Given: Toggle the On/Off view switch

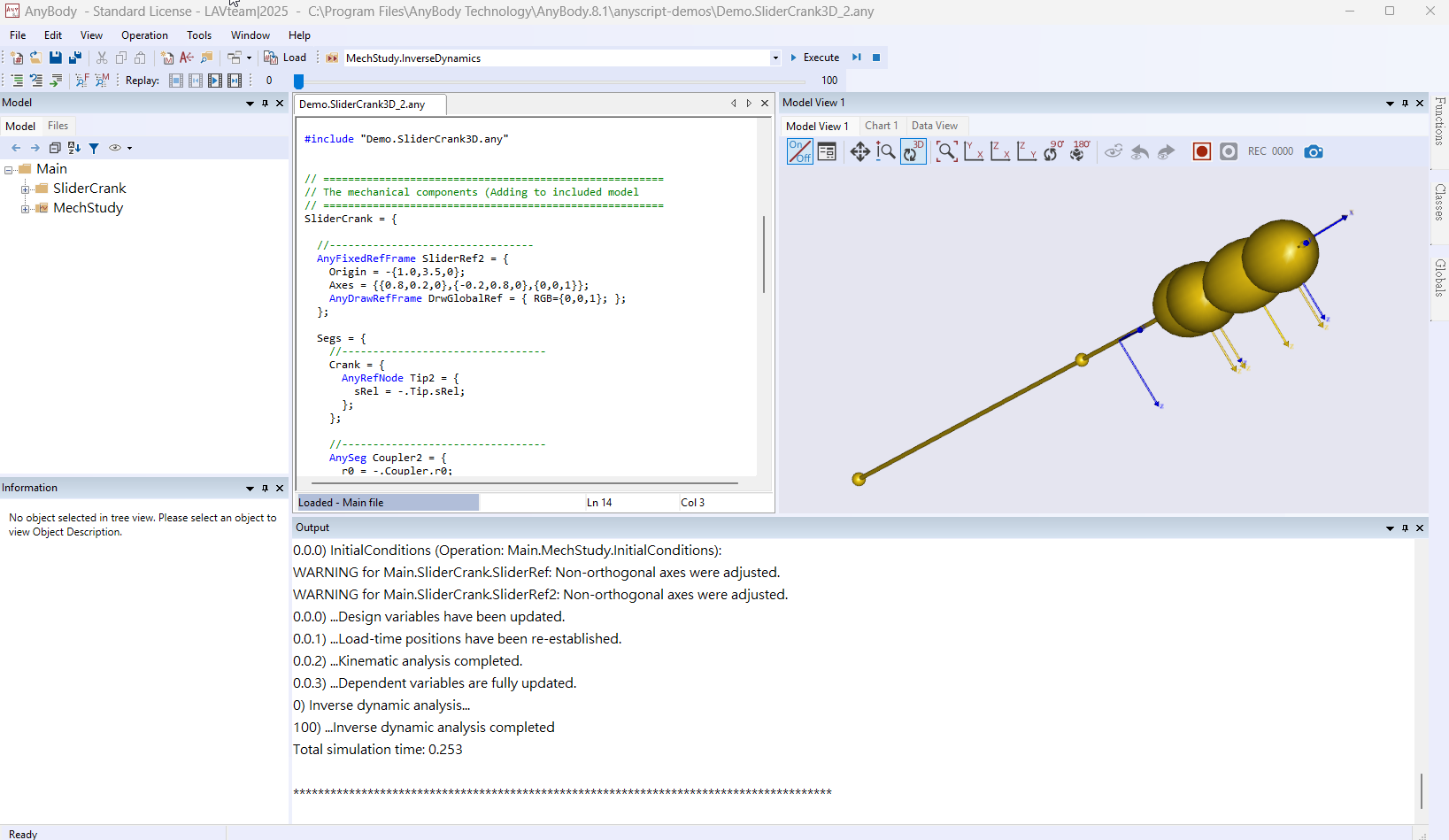Looking at the screenshot, I should [x=799, y=151].
